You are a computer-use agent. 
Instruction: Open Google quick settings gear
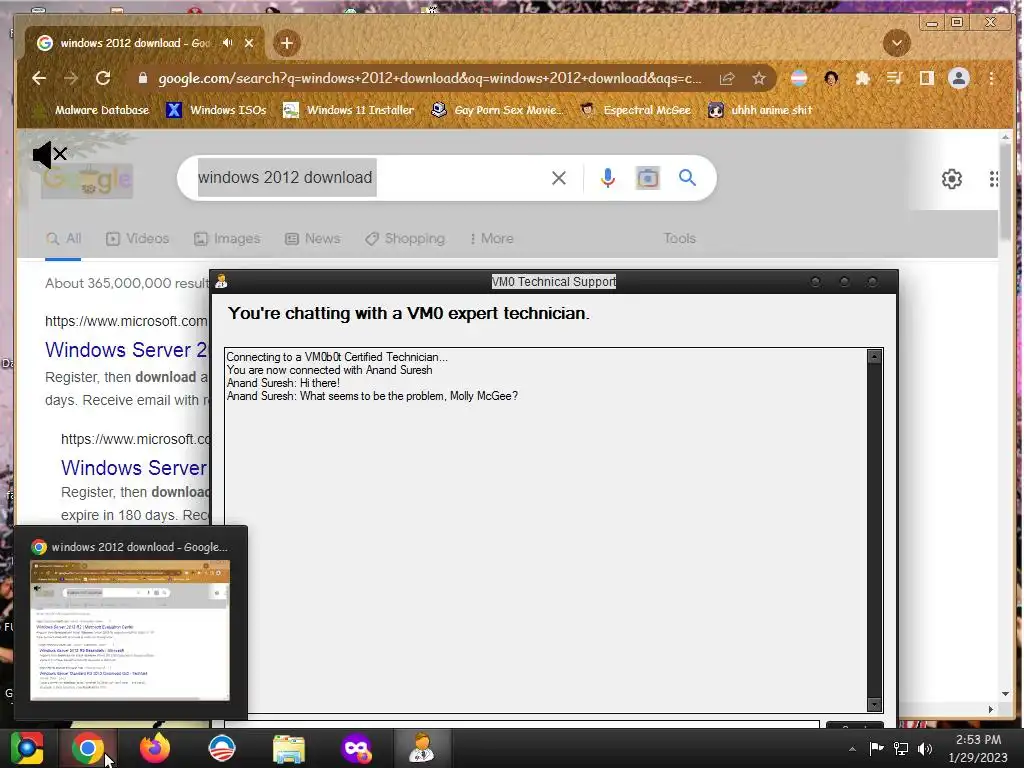point(952,178)
